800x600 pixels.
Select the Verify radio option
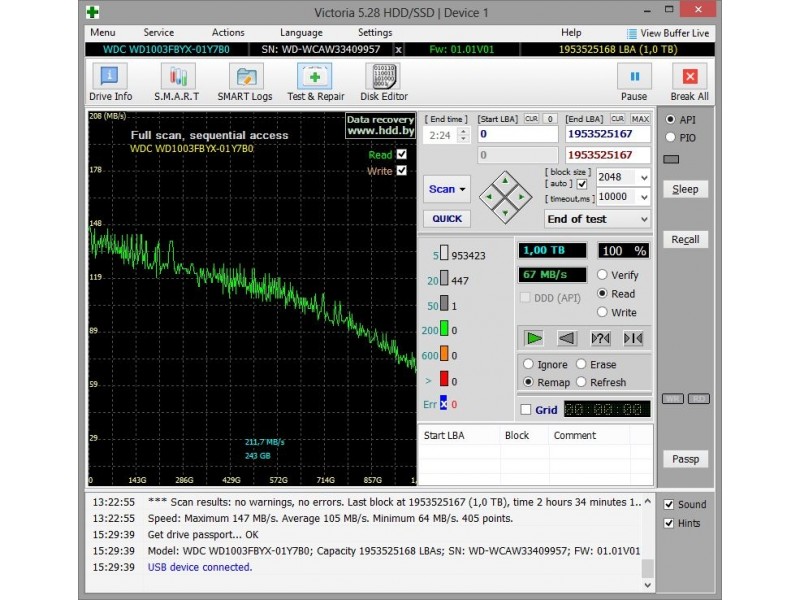pyautogui.click(x=602, y=275)
